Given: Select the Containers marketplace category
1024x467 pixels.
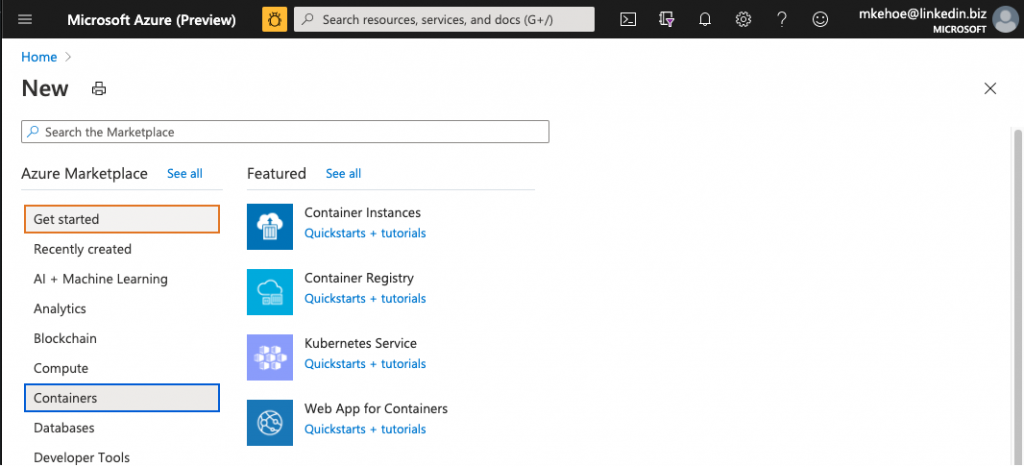Looking at the screenshot, I should point(121,398).
